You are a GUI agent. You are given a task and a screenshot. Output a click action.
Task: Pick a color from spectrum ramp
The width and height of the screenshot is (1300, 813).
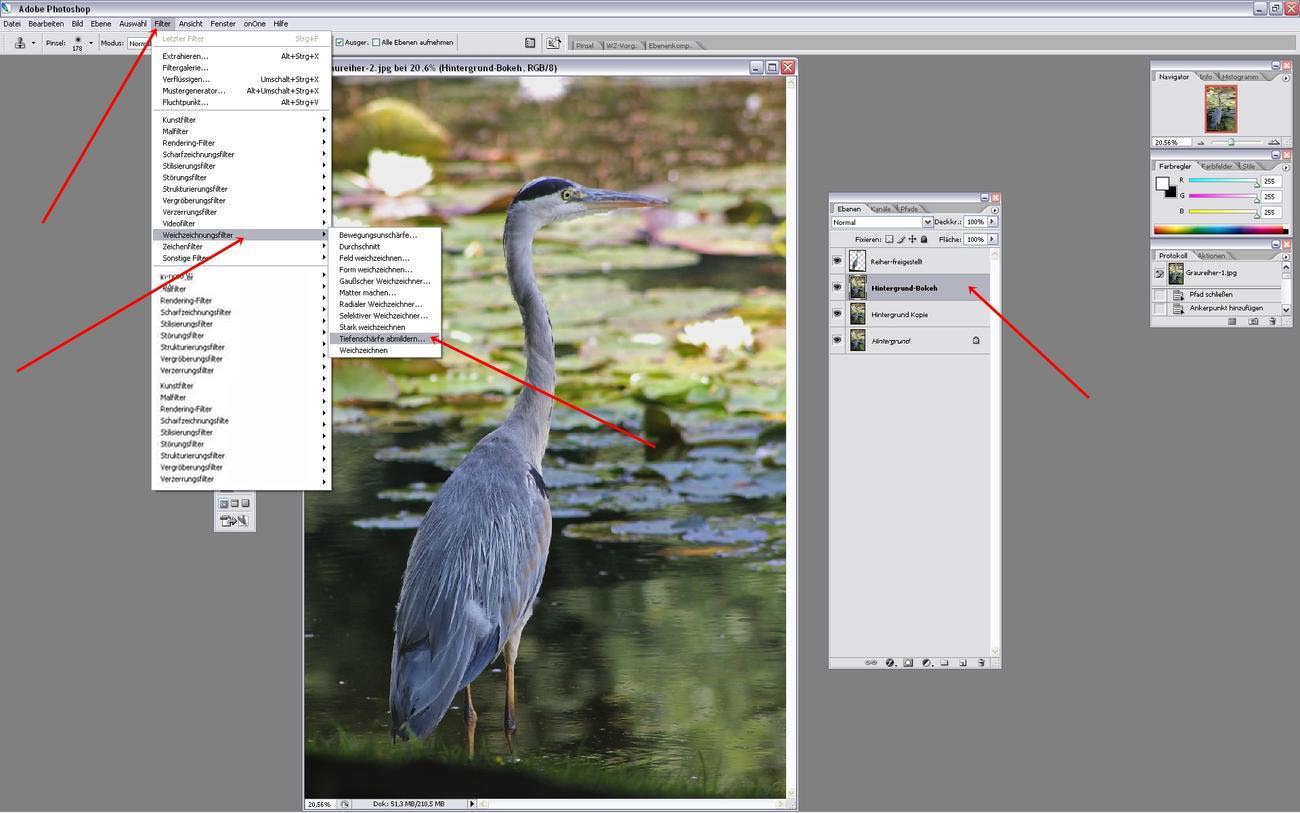point(1219,231)
